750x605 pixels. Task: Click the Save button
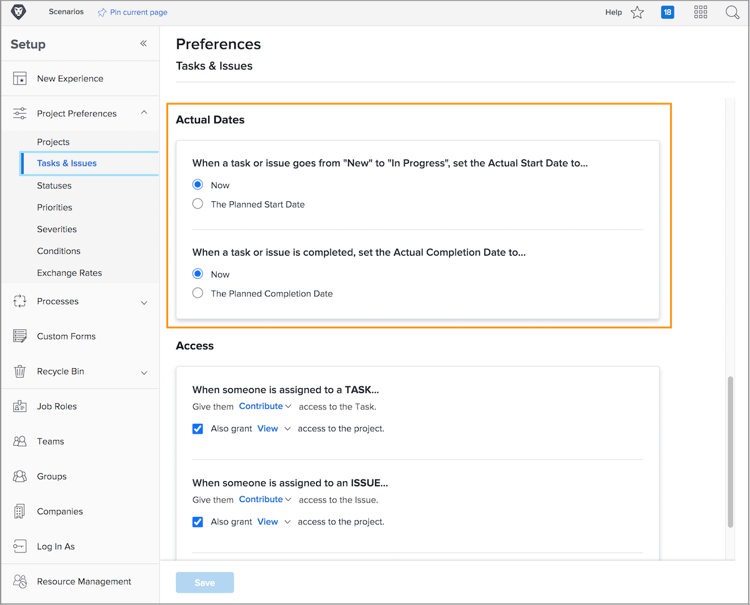click(205, 582)
